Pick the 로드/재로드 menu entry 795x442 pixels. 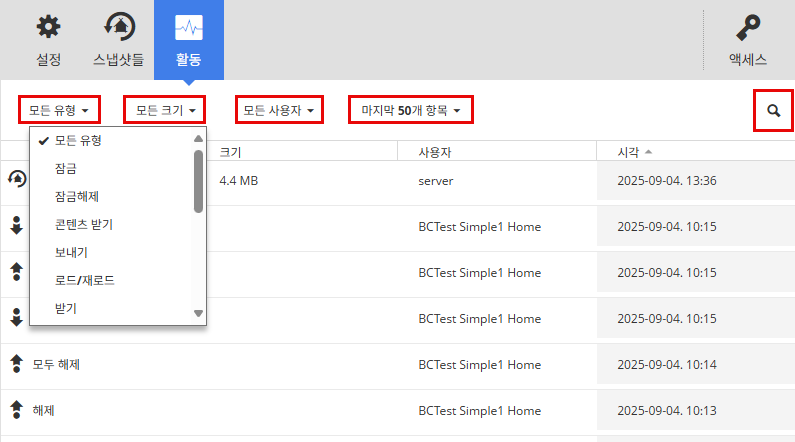coord(85,280)
